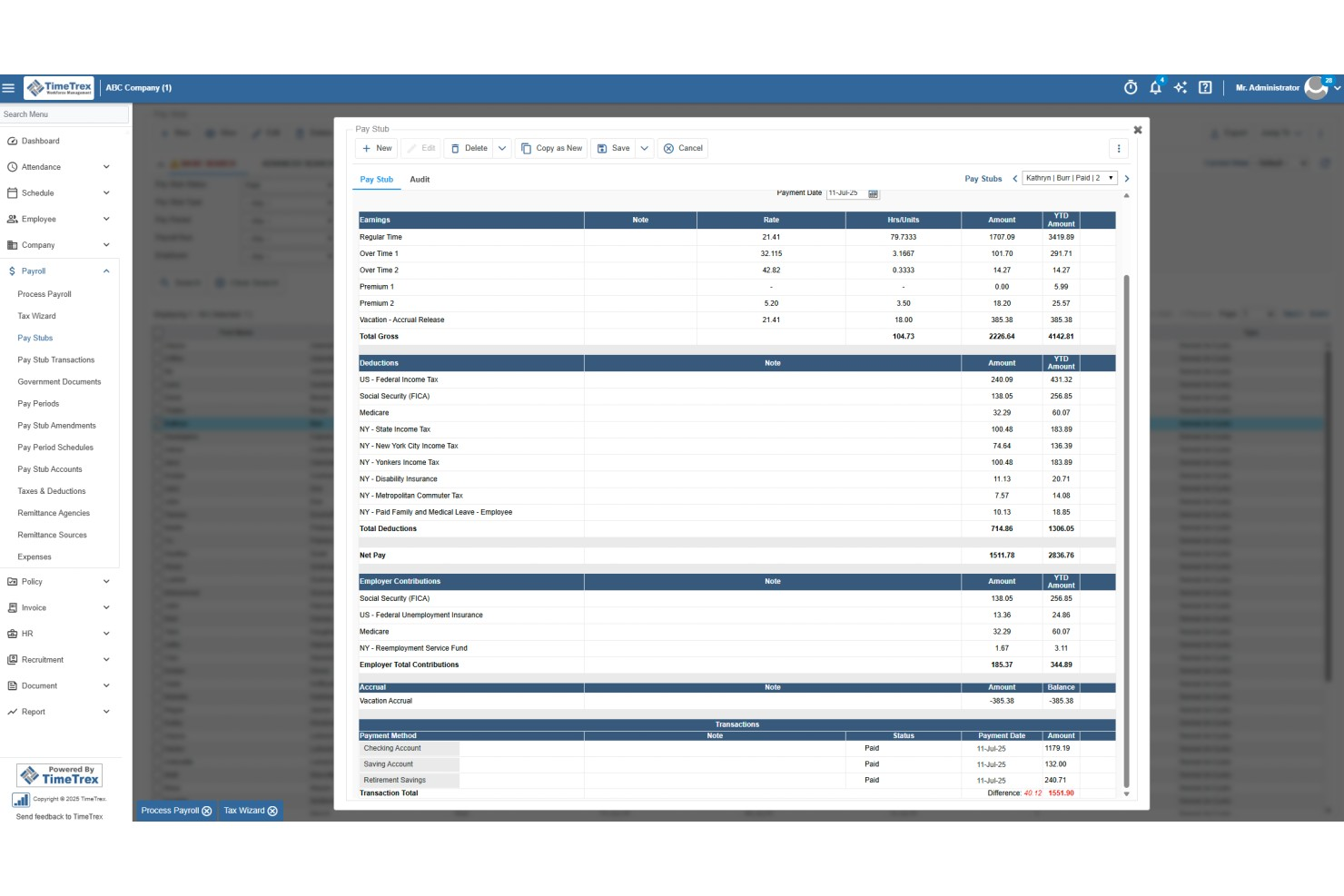Select the Pay Stub tab
Screen dimensions: 1344x896
376,179
